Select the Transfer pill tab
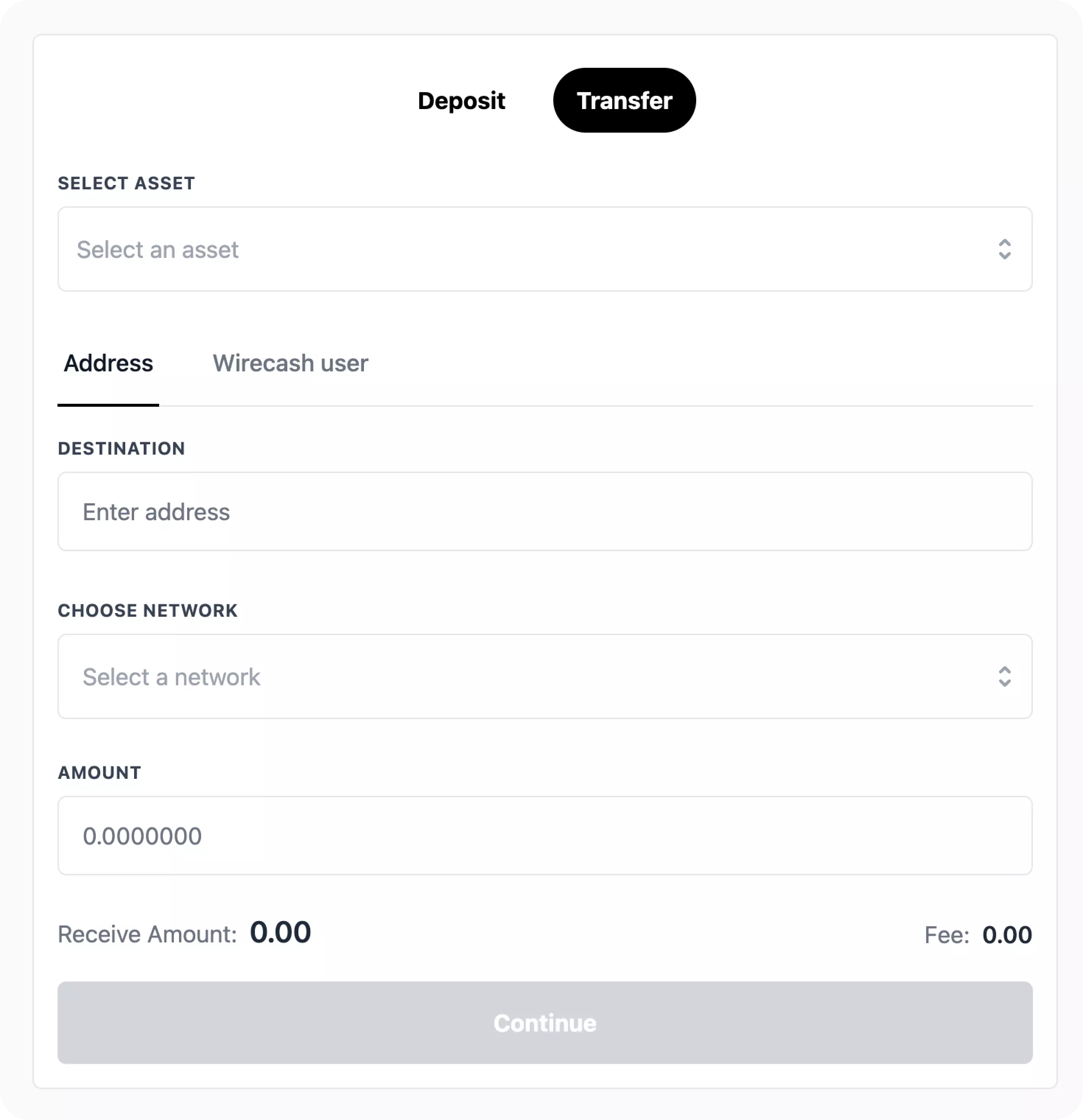This screenshot has width=1083, height=1120. tap(624, 101)
